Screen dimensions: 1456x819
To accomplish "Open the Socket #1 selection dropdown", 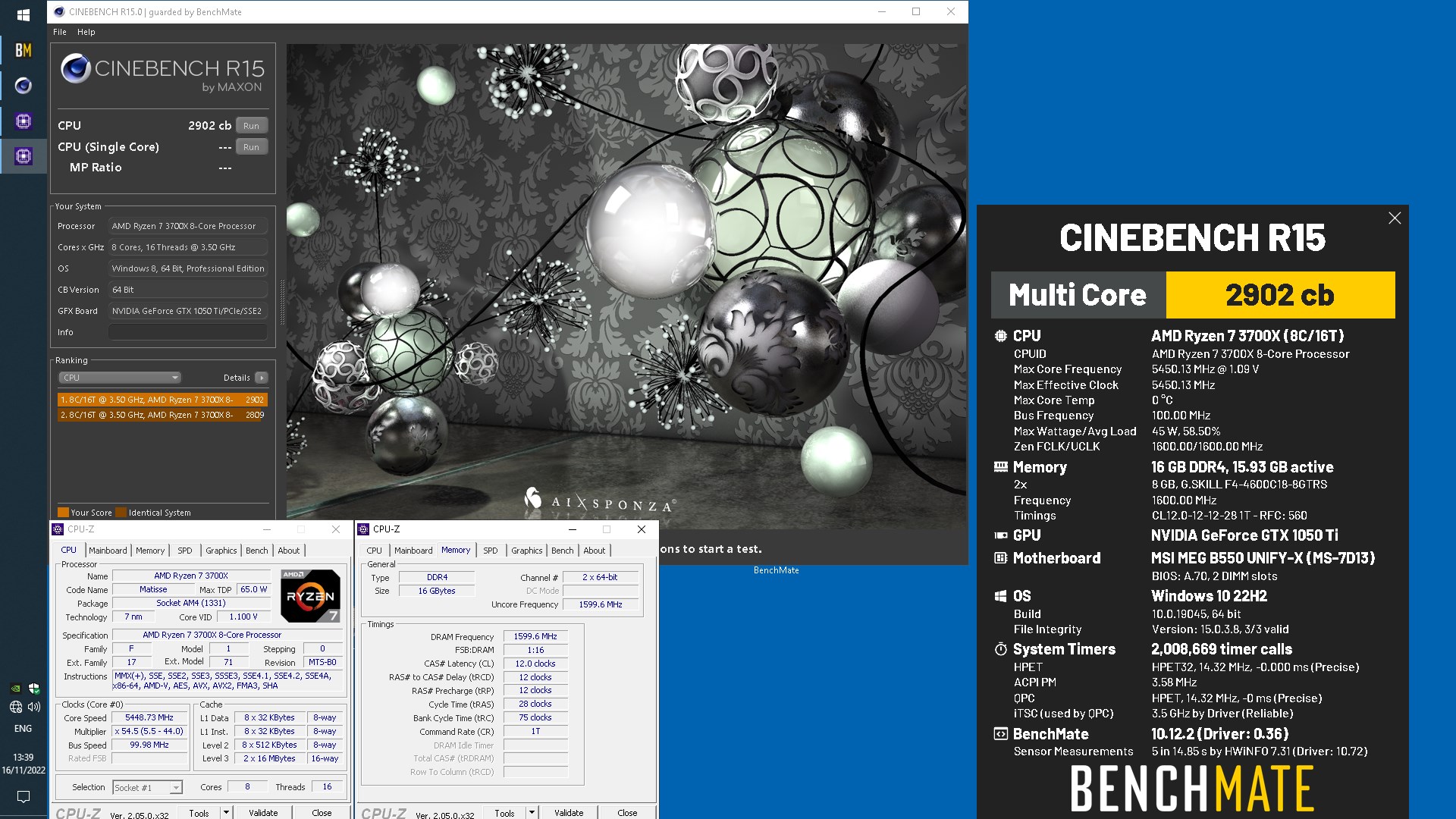I will (148, 787).
